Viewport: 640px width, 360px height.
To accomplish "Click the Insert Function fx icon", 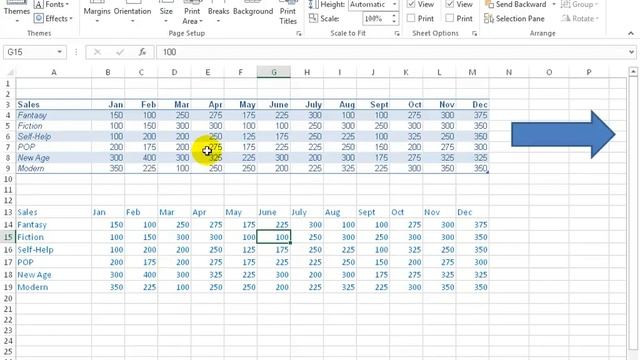I will pyautogui.click(x=142, y=52).
